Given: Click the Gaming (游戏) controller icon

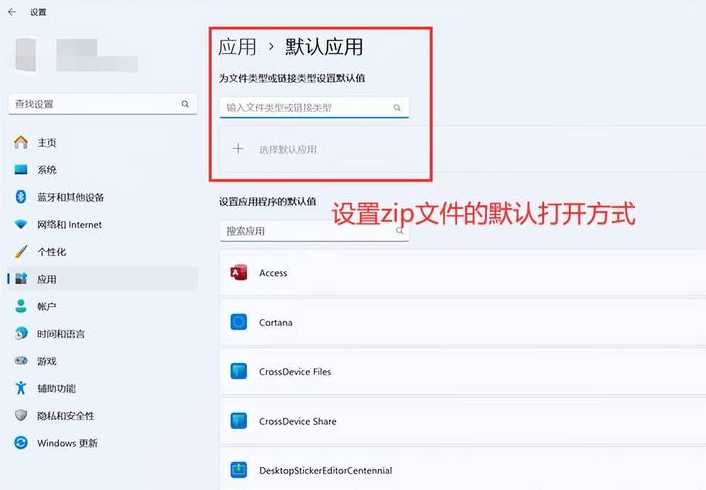Looking at the screenshot, I should click(21, 361).
